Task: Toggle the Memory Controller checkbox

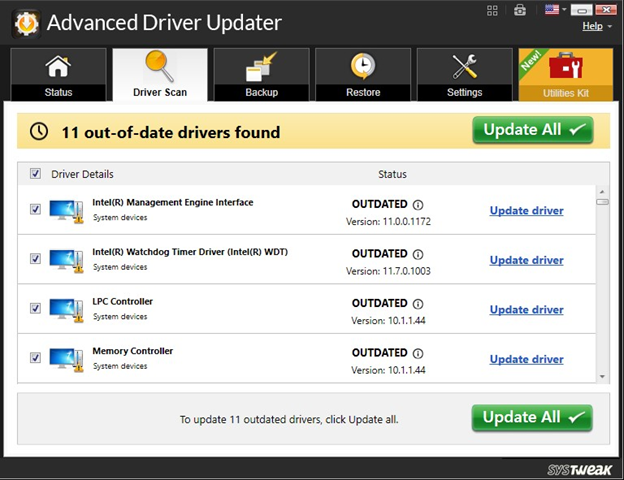Action: pos(36,357)
